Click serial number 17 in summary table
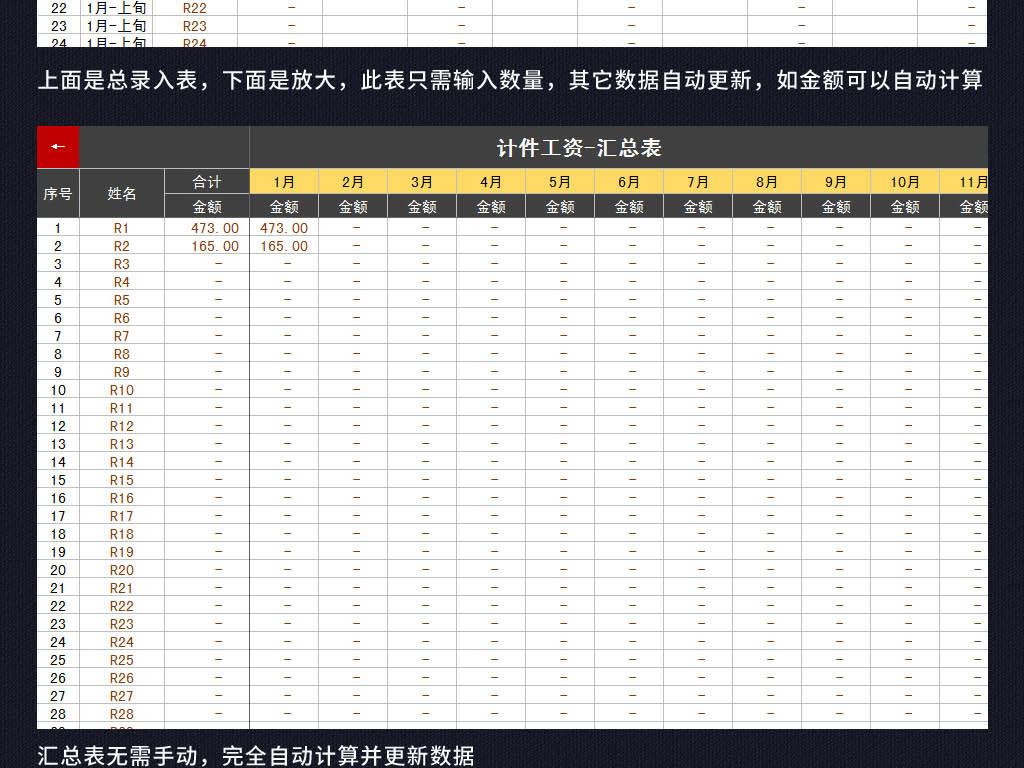This screenshot has width=1024, height=768. pos(58,516)
